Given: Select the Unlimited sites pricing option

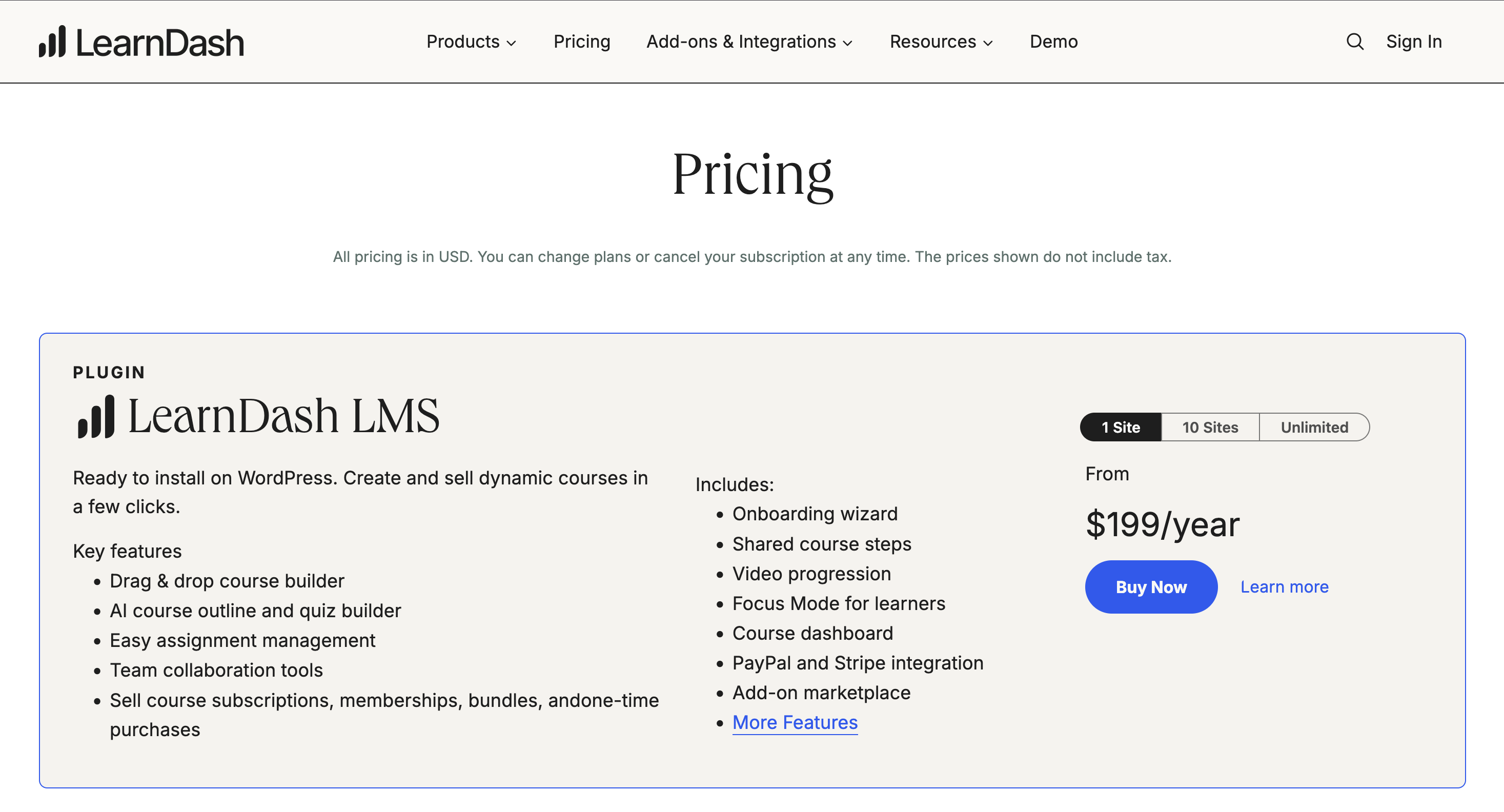Looking at the screenshot, I should [1314, 427].
